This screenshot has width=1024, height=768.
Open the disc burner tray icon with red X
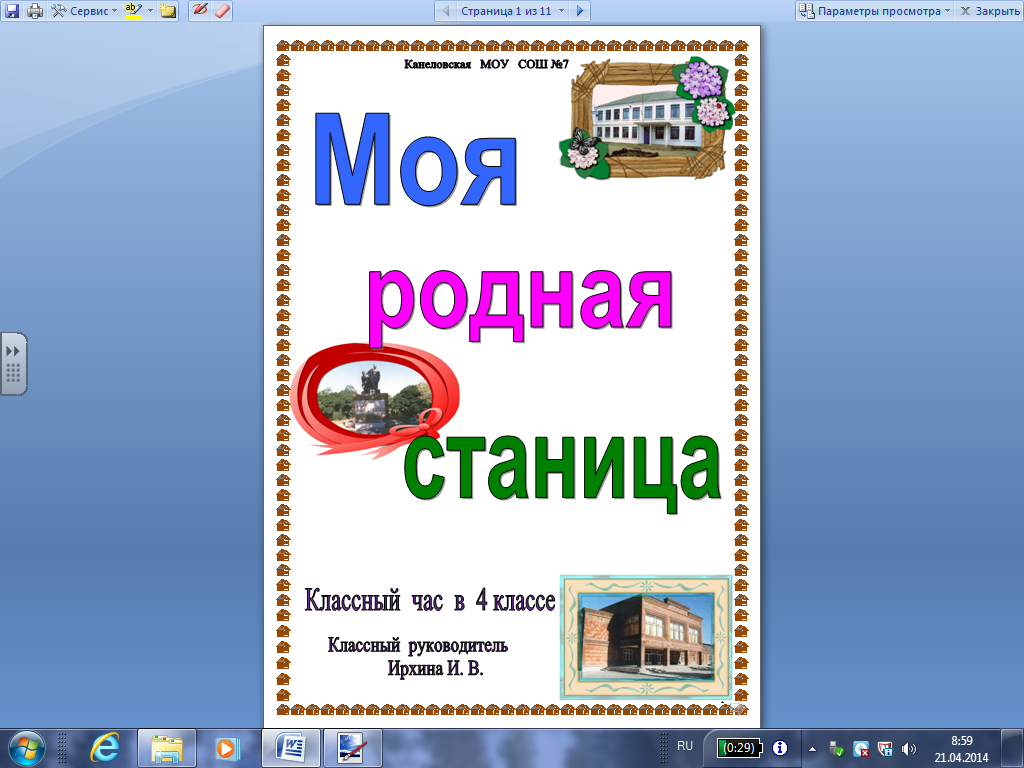coord(861,749)
